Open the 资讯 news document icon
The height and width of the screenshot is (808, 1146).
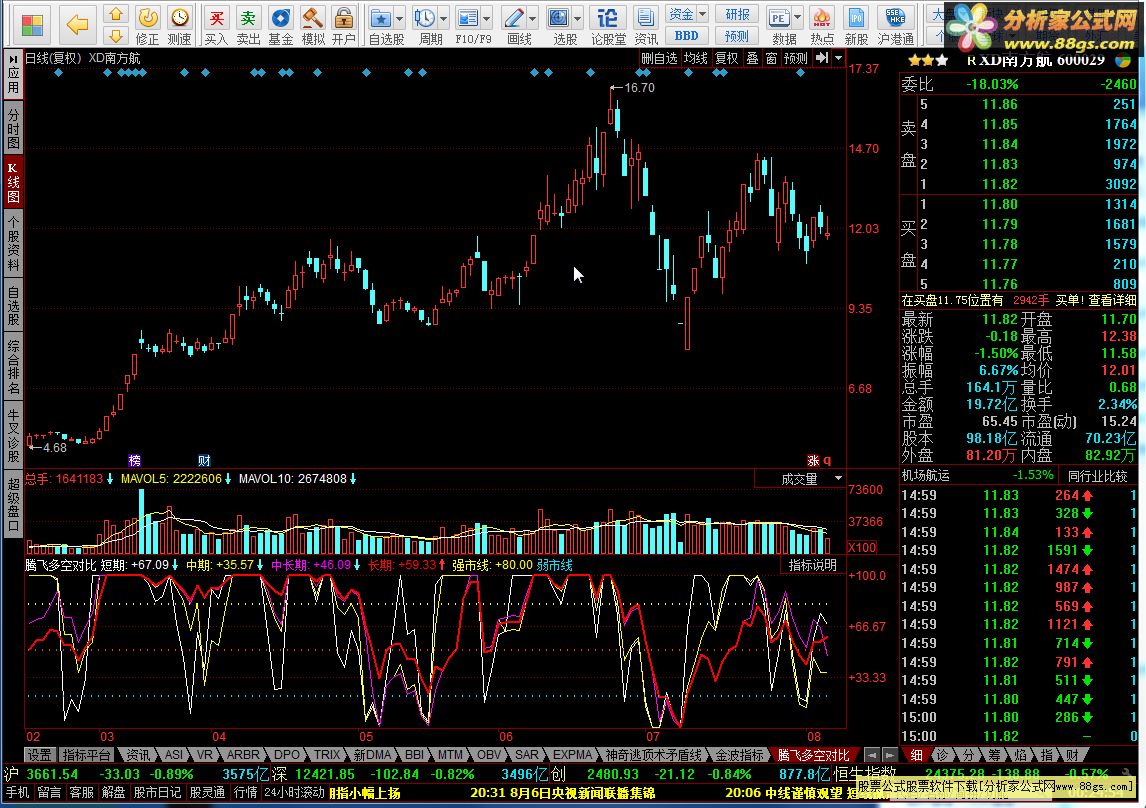pos(645,24)
